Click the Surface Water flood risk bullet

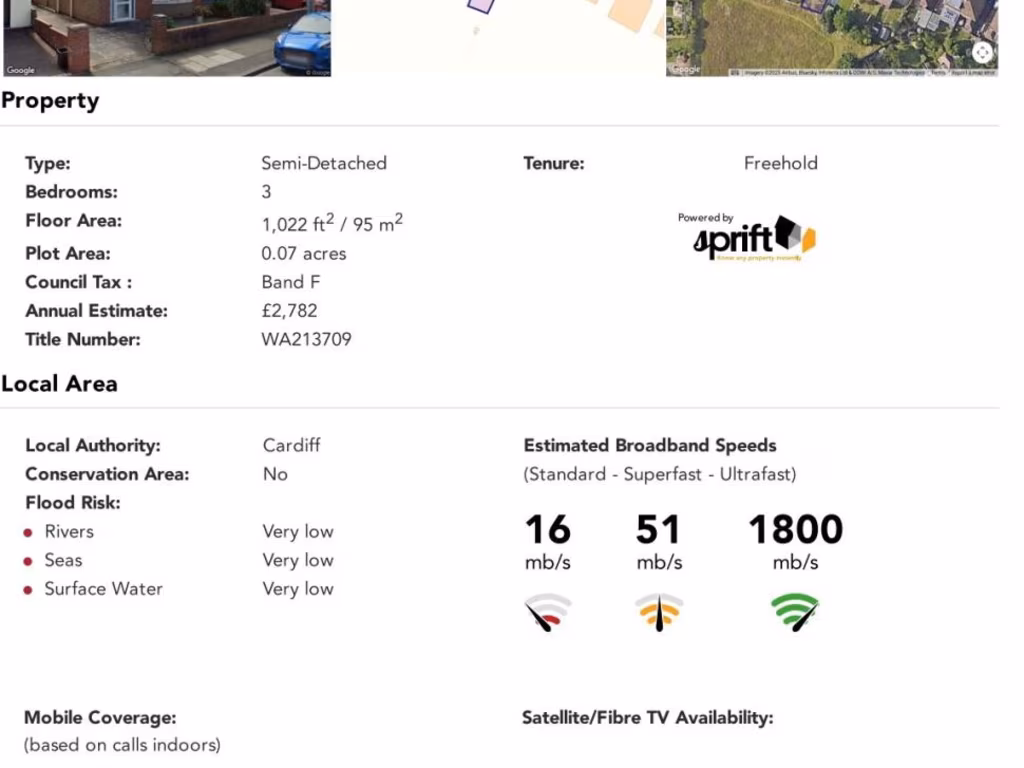tap(29, 590)
